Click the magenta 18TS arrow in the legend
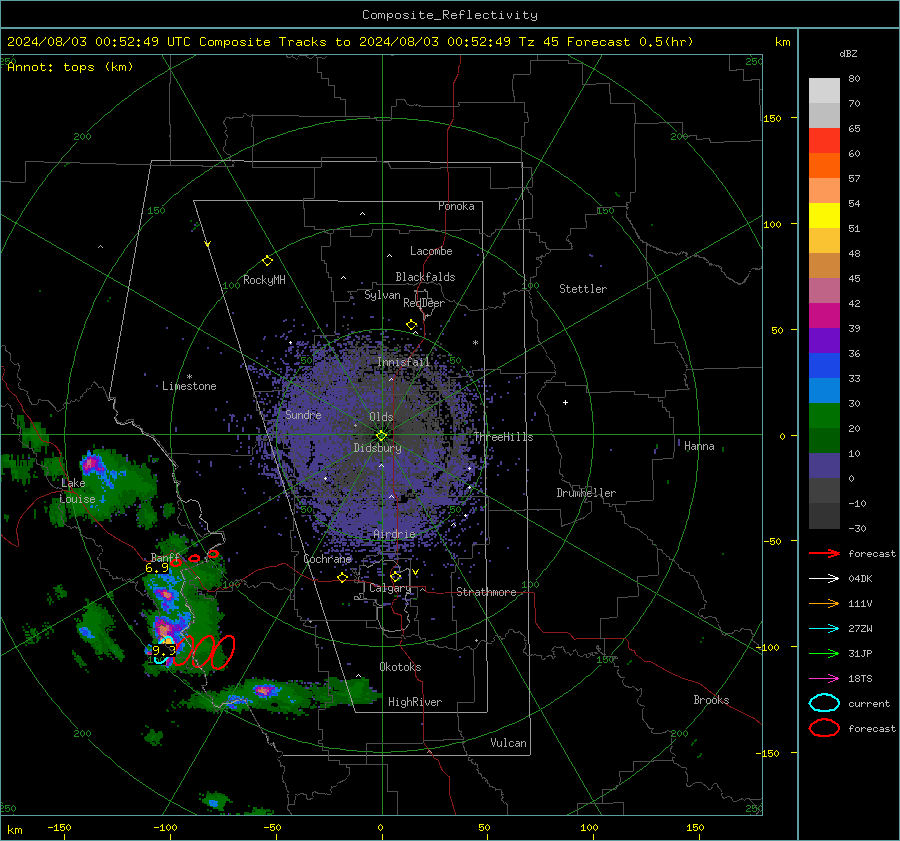This screenshot has height=841, width=900. click(x=824, y=679)
